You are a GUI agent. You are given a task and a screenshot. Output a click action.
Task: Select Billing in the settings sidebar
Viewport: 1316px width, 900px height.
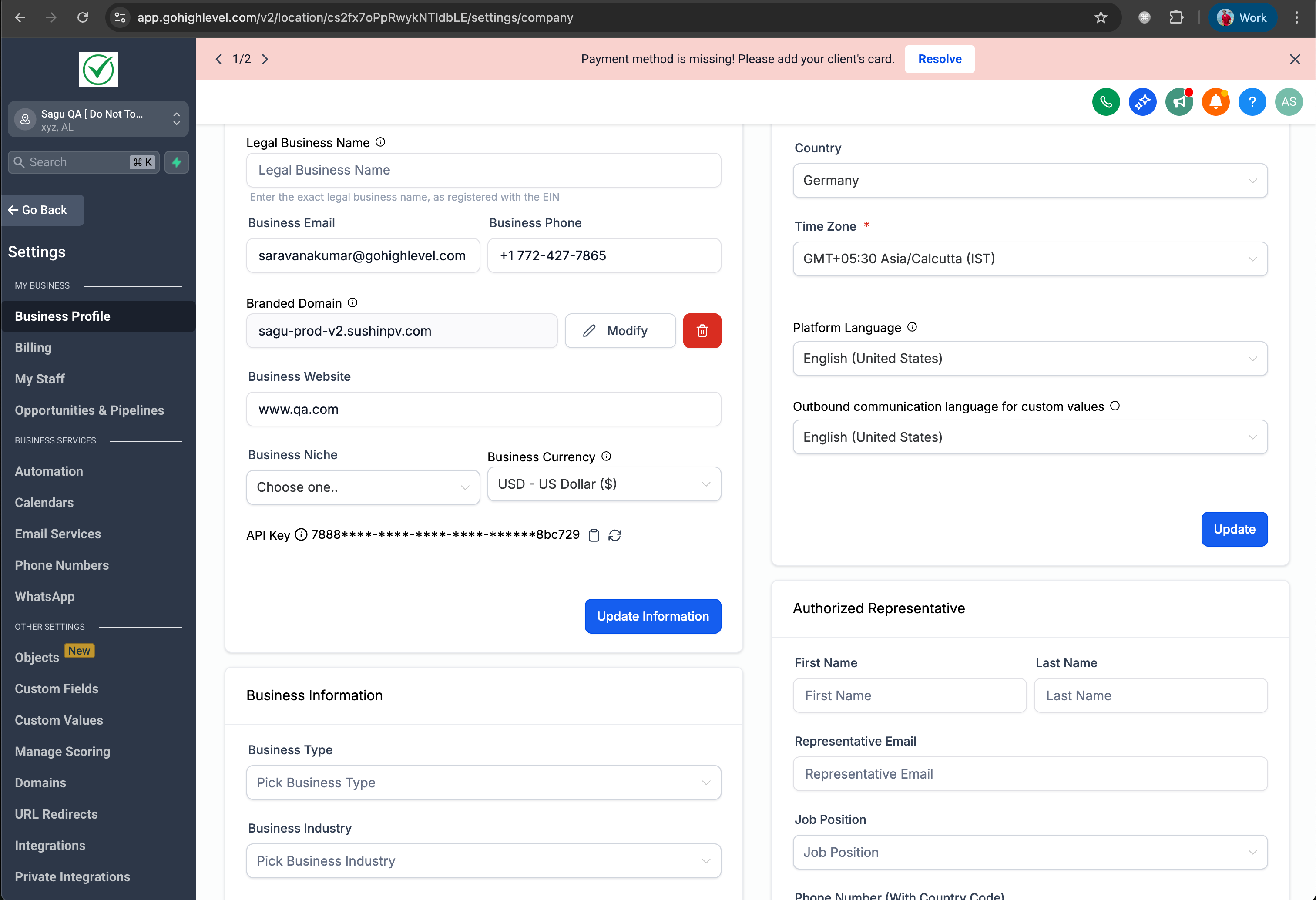(33, 347)
